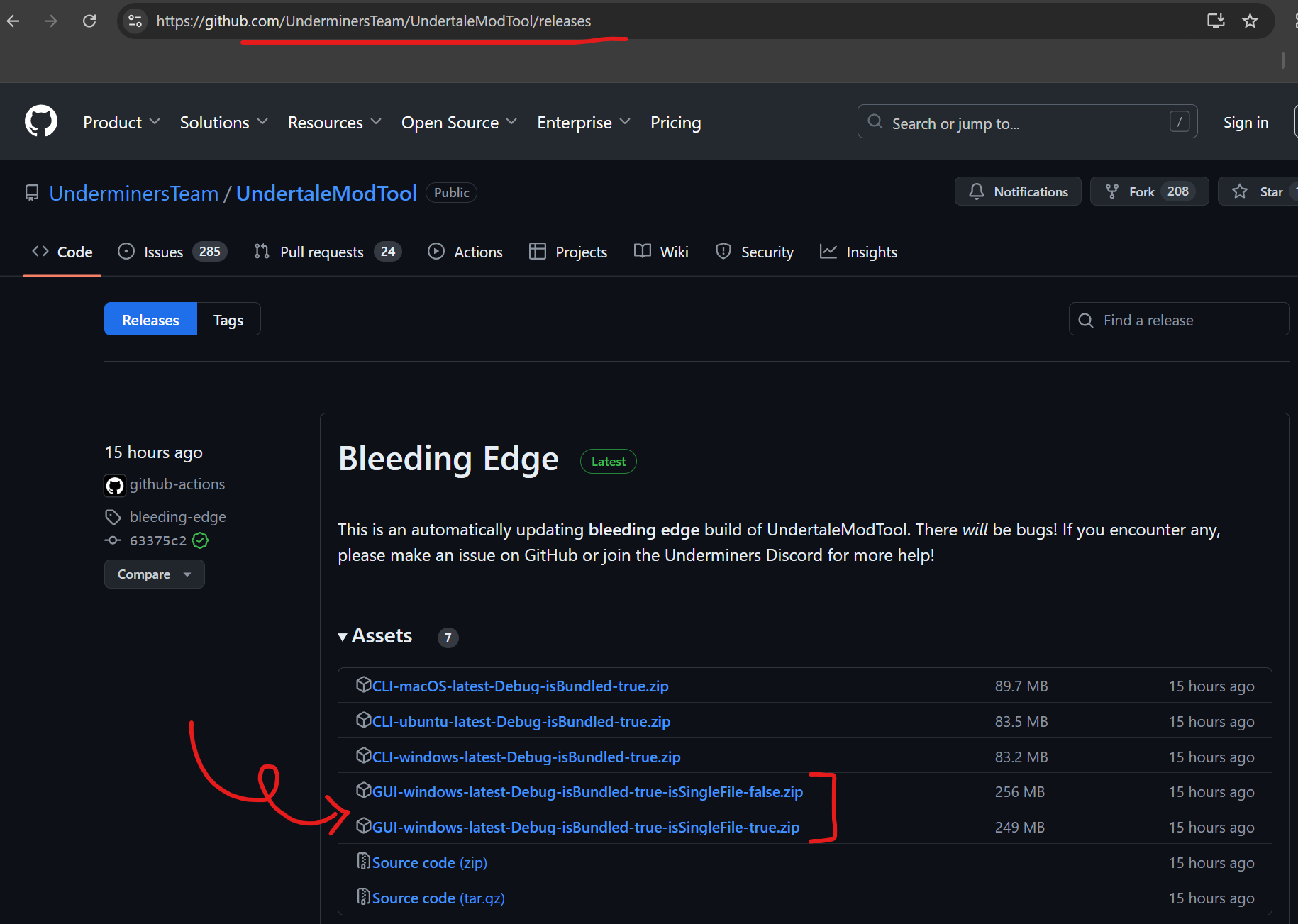Click the tag icon beside bleeding-edge
Viewport: 1298px width, 924px height.
point(113,517)
